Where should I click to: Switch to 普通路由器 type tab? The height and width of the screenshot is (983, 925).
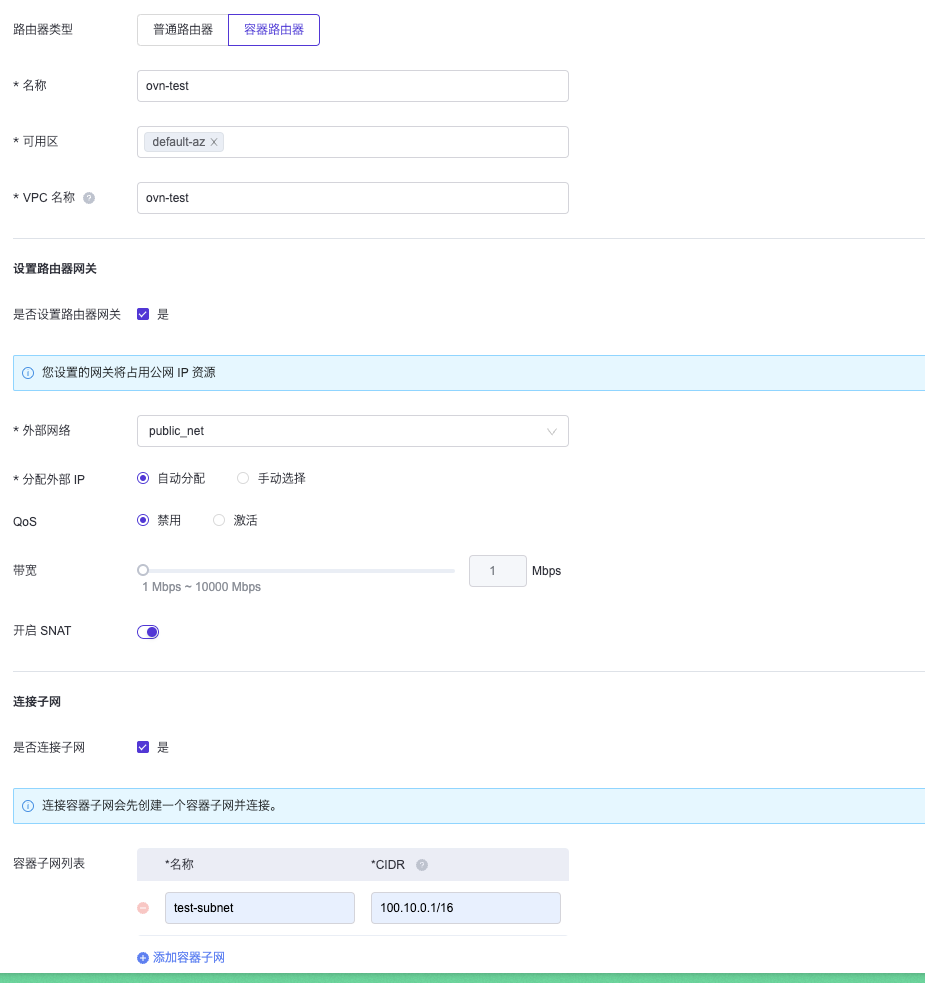click(183, 30)
